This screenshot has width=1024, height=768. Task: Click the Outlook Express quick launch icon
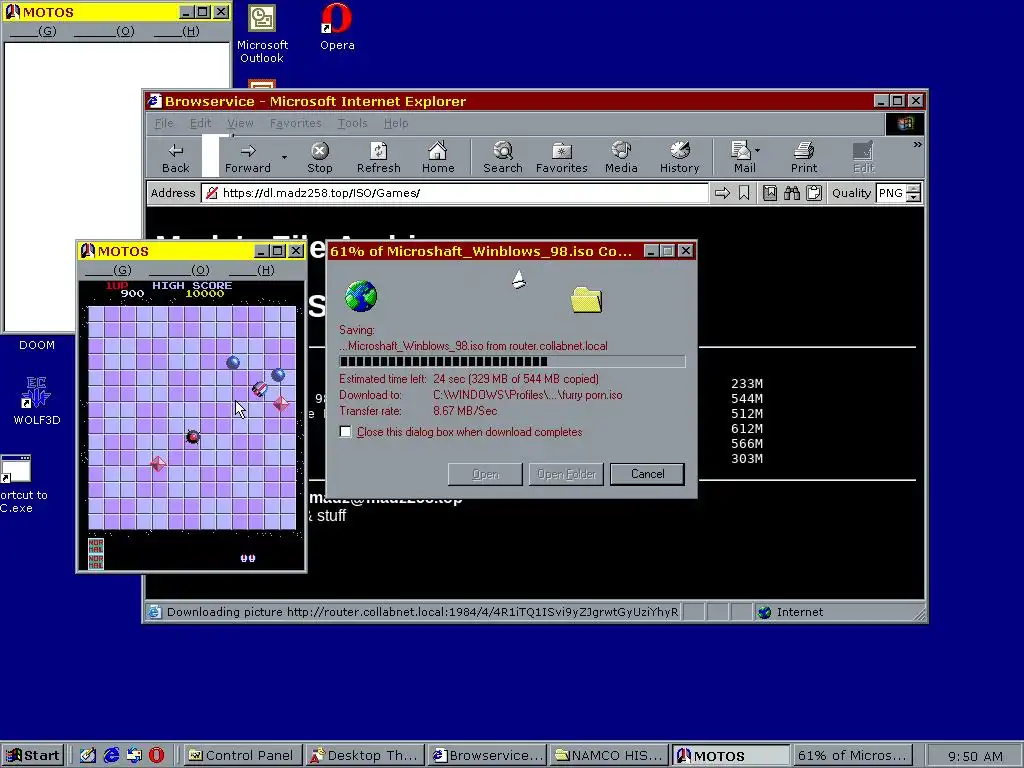point(135,756)
